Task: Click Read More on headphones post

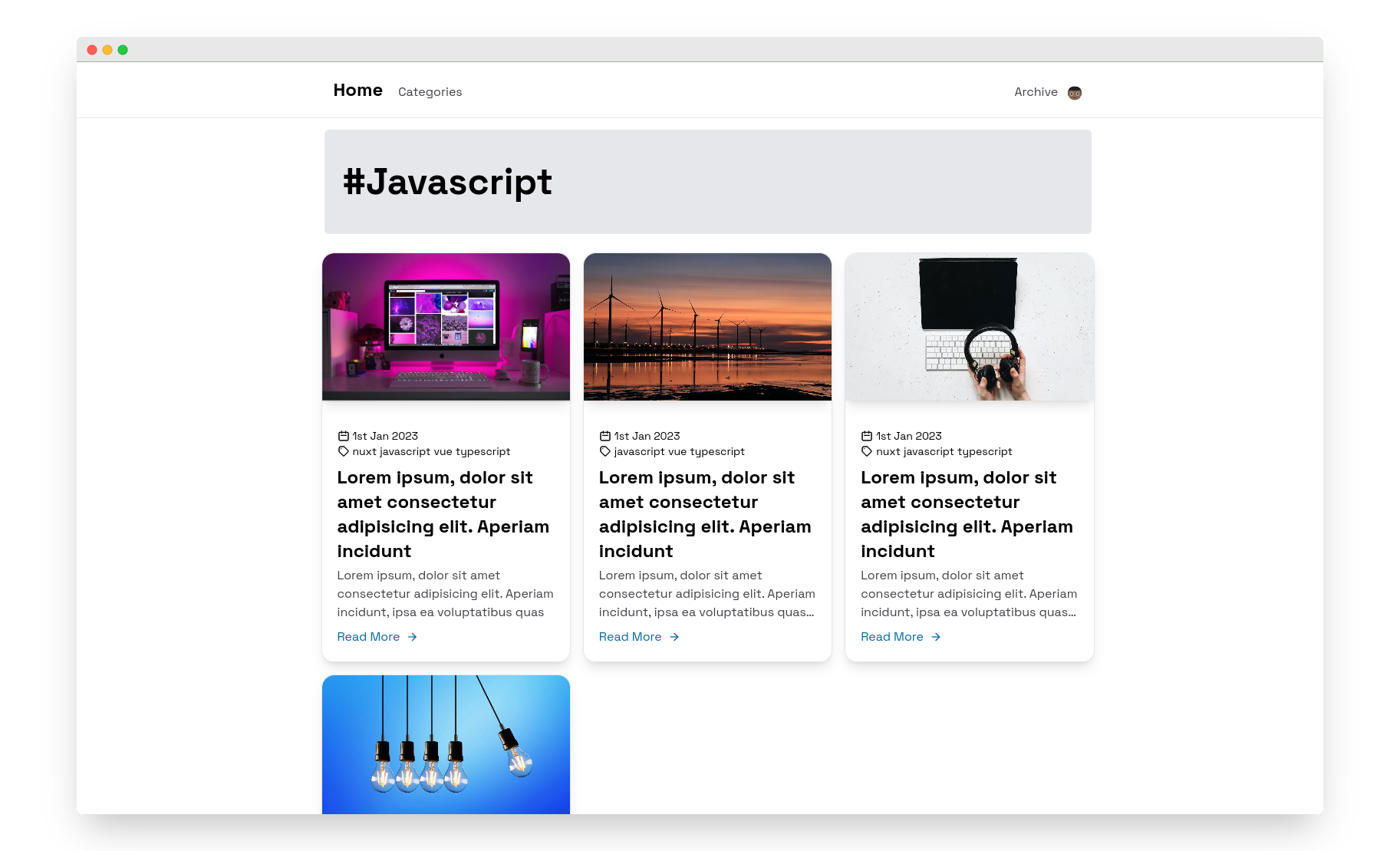Action: point(891,637)
